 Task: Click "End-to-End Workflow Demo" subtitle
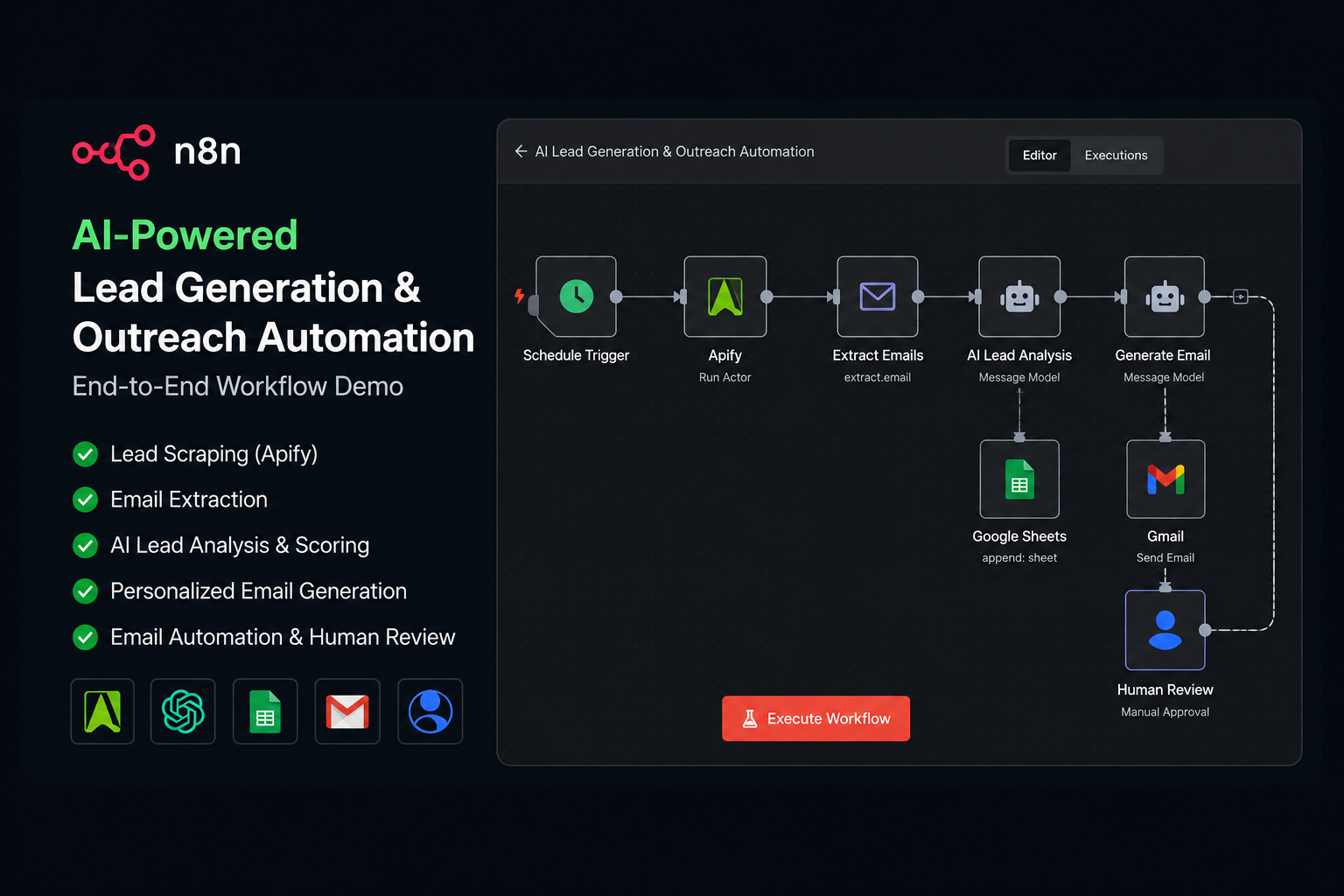(x=238, y=386)
